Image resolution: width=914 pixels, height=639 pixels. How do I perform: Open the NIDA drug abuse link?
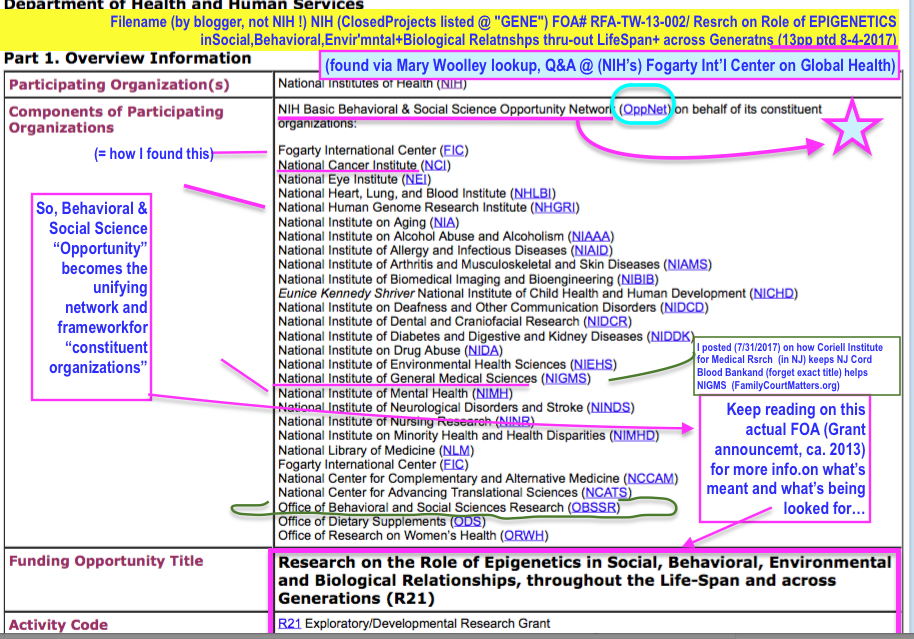click(483, 350)
